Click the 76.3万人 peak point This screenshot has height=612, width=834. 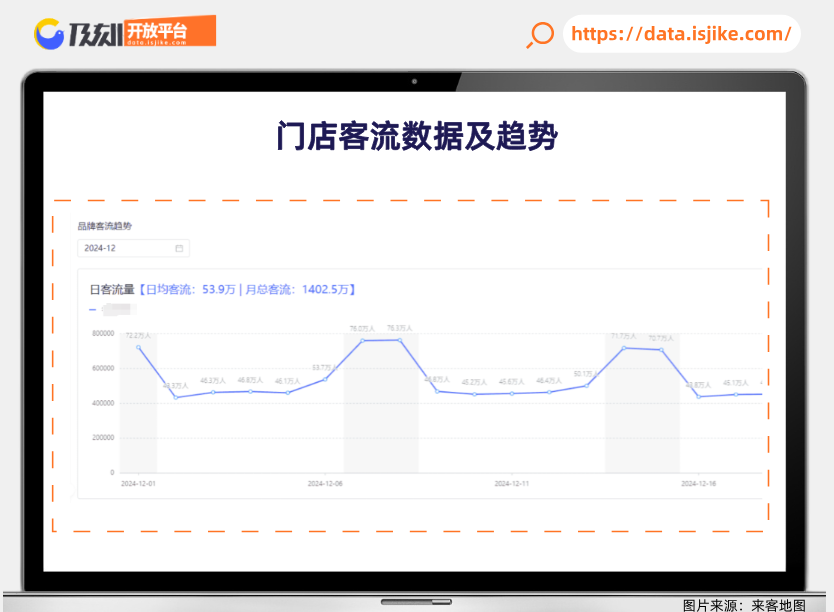399,340
